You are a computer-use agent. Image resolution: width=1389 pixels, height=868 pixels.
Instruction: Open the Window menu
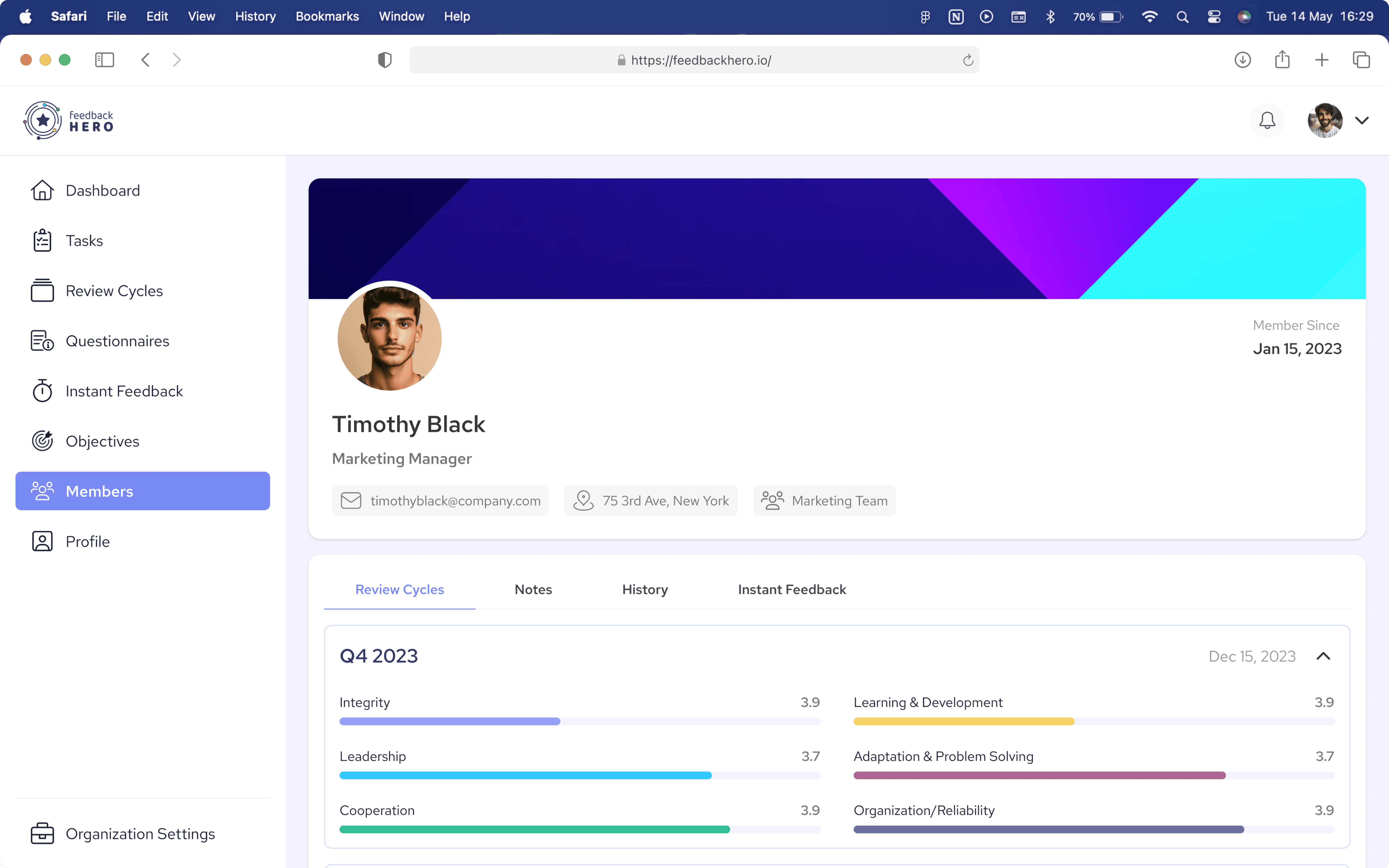click(x=401, y=17)
